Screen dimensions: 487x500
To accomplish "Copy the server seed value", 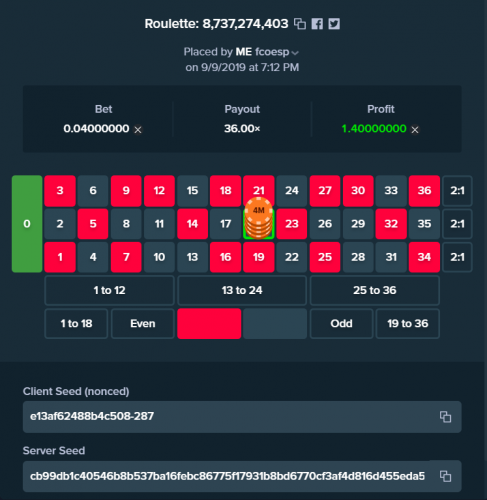I will 445,476.
